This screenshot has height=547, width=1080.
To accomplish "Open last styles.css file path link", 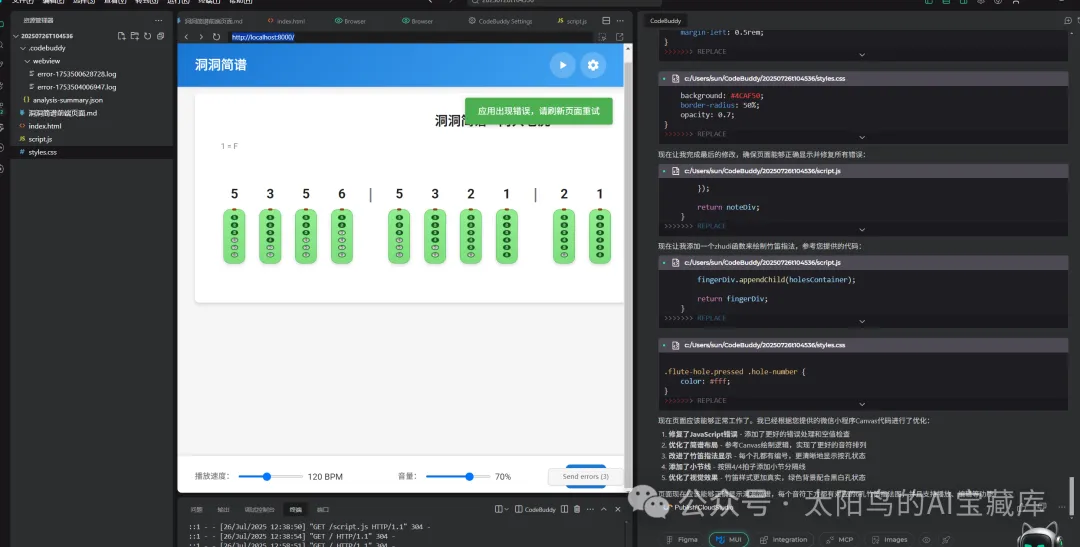I will point(764,345).
